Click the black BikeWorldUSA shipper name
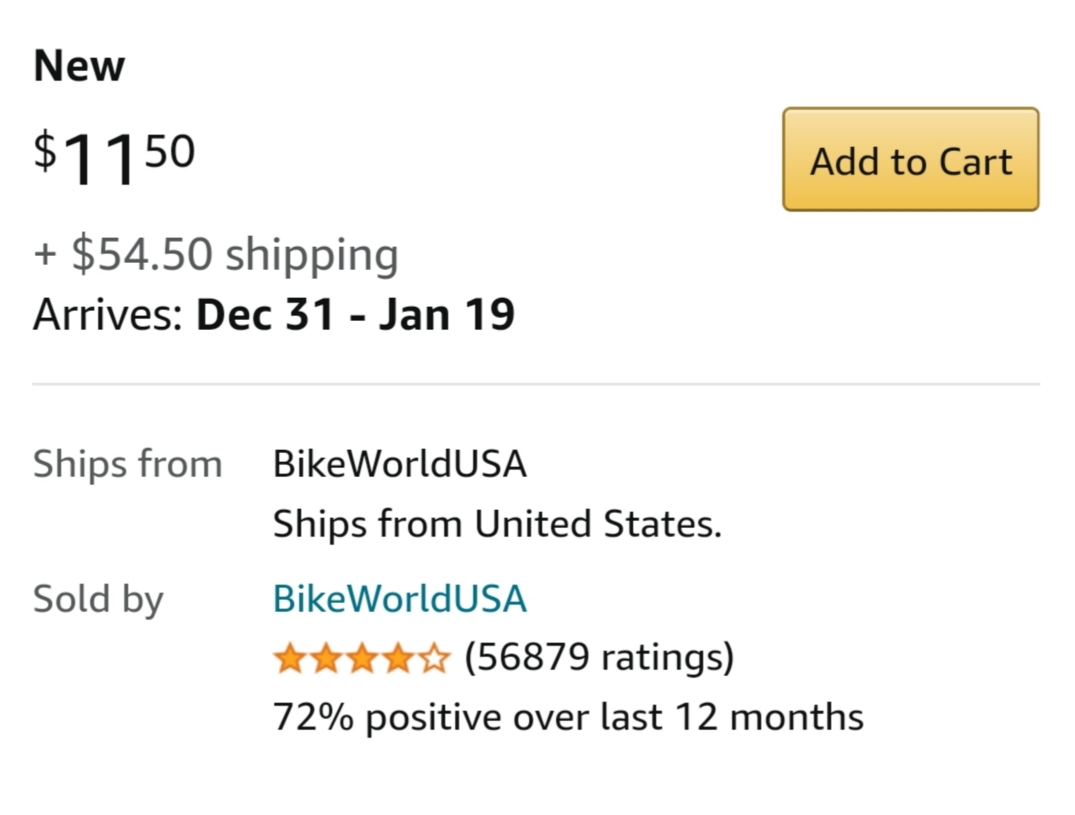This screenshot has width=1075, height=815. (x=399, y=465)
